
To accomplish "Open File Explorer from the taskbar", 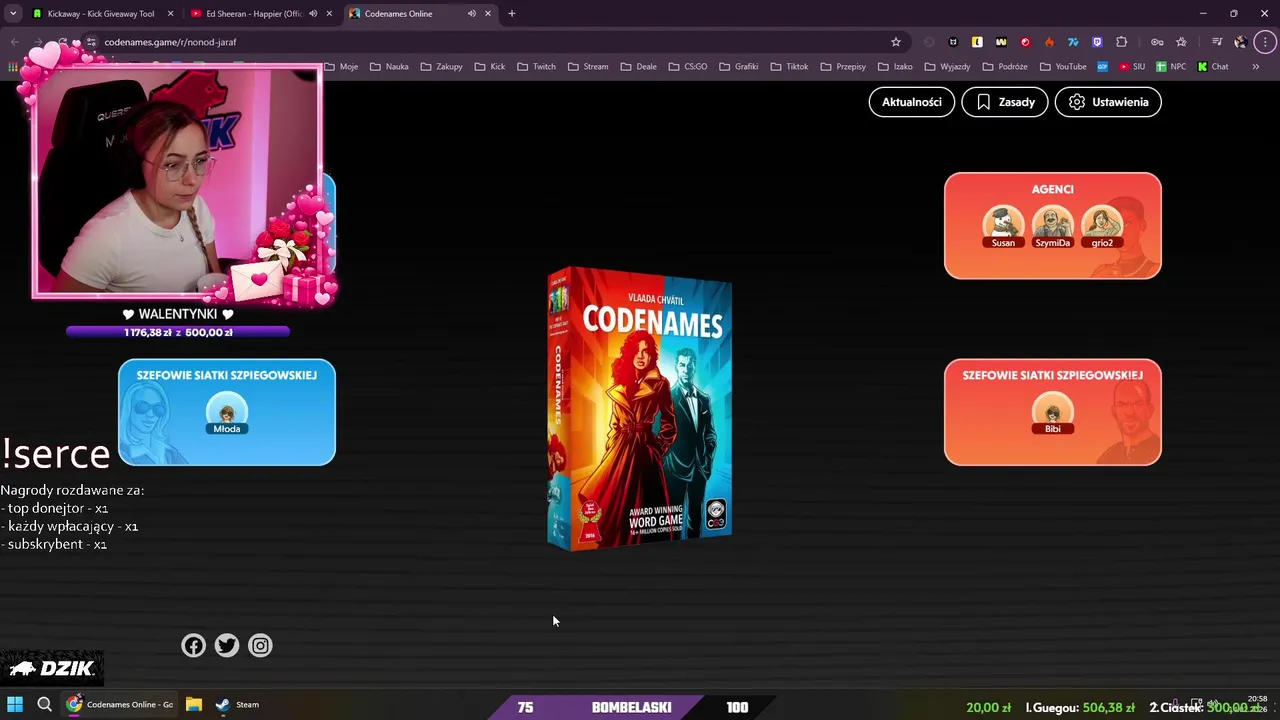I will coord(194,704).
